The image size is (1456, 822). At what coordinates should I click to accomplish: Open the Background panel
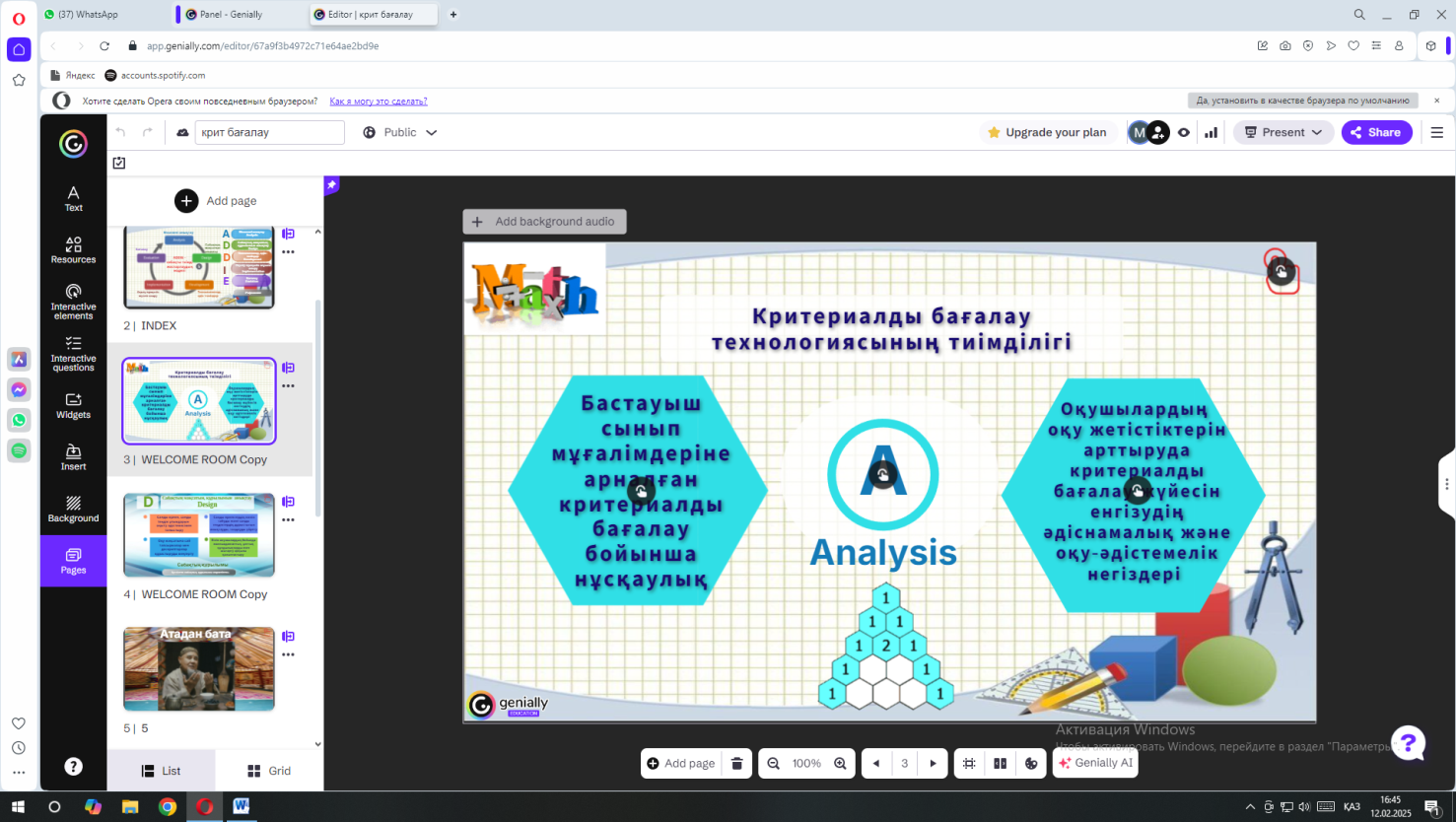(x=73, y=509)
